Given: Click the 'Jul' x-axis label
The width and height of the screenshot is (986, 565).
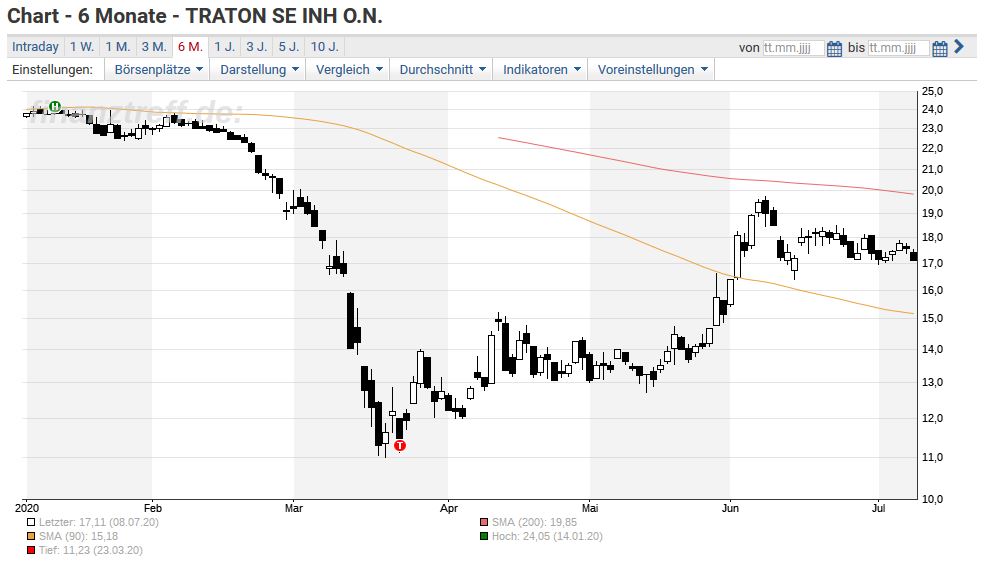Looking at the screenshot, I should pyautogui.click(x=878, y=508).
